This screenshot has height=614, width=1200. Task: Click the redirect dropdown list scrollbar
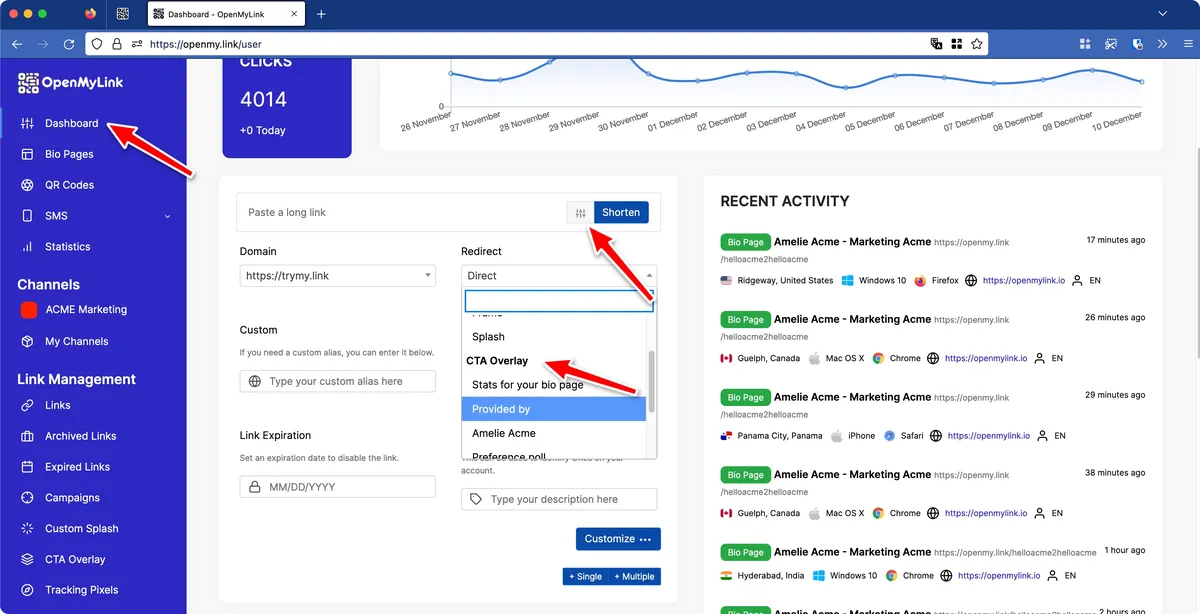[652, 381]
